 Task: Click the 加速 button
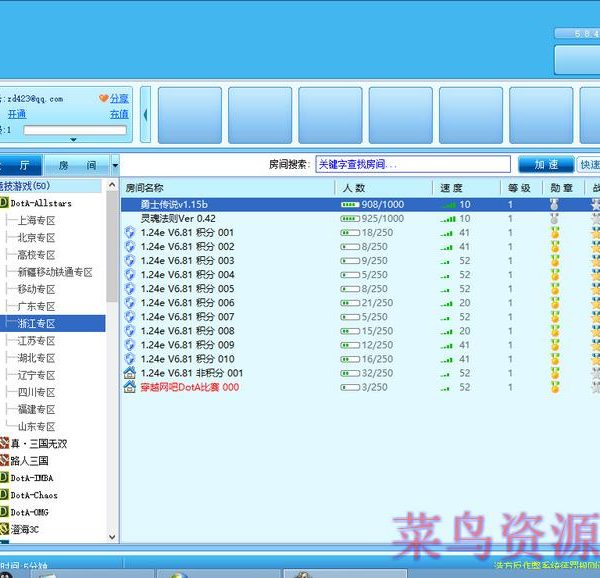click(x=545, y=165)
